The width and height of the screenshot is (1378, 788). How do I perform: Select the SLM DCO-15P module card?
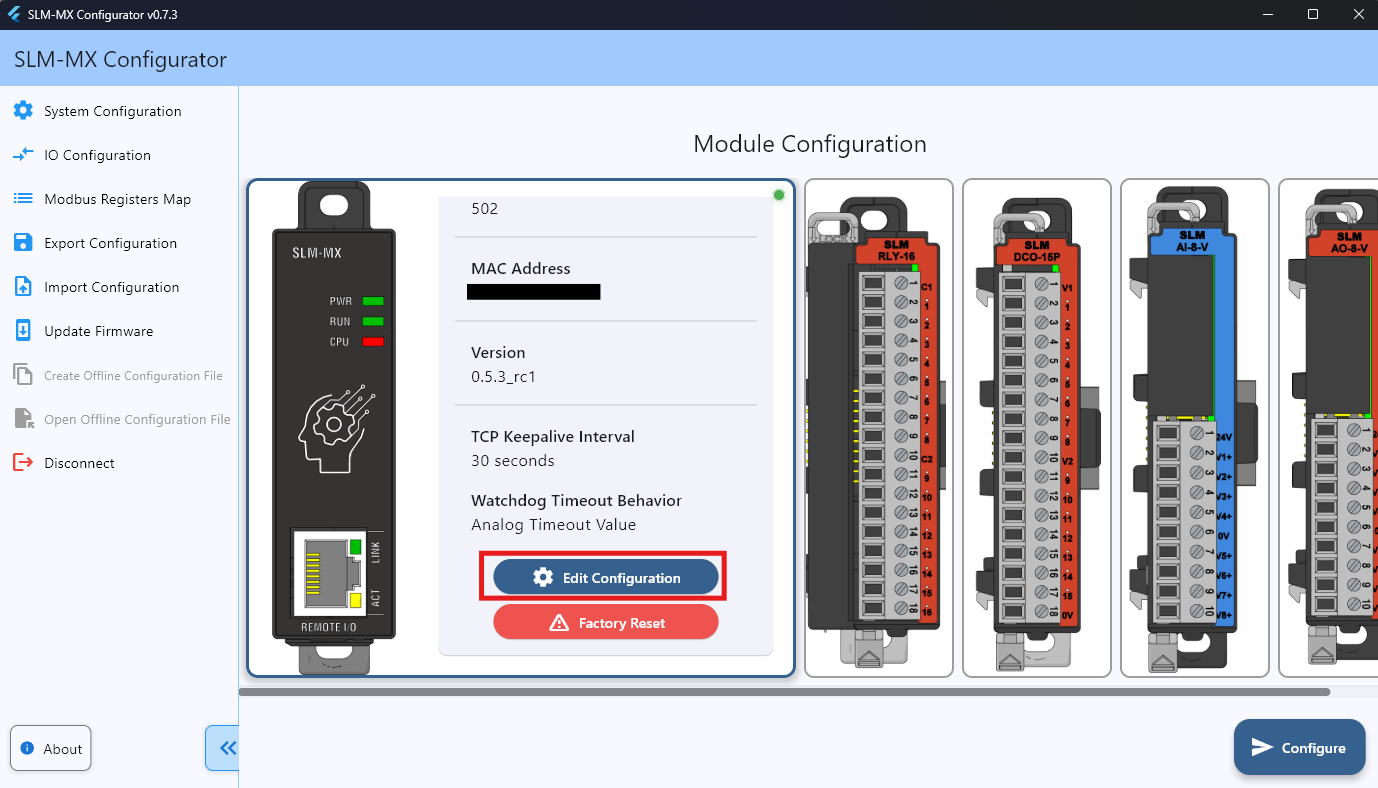1036,427
